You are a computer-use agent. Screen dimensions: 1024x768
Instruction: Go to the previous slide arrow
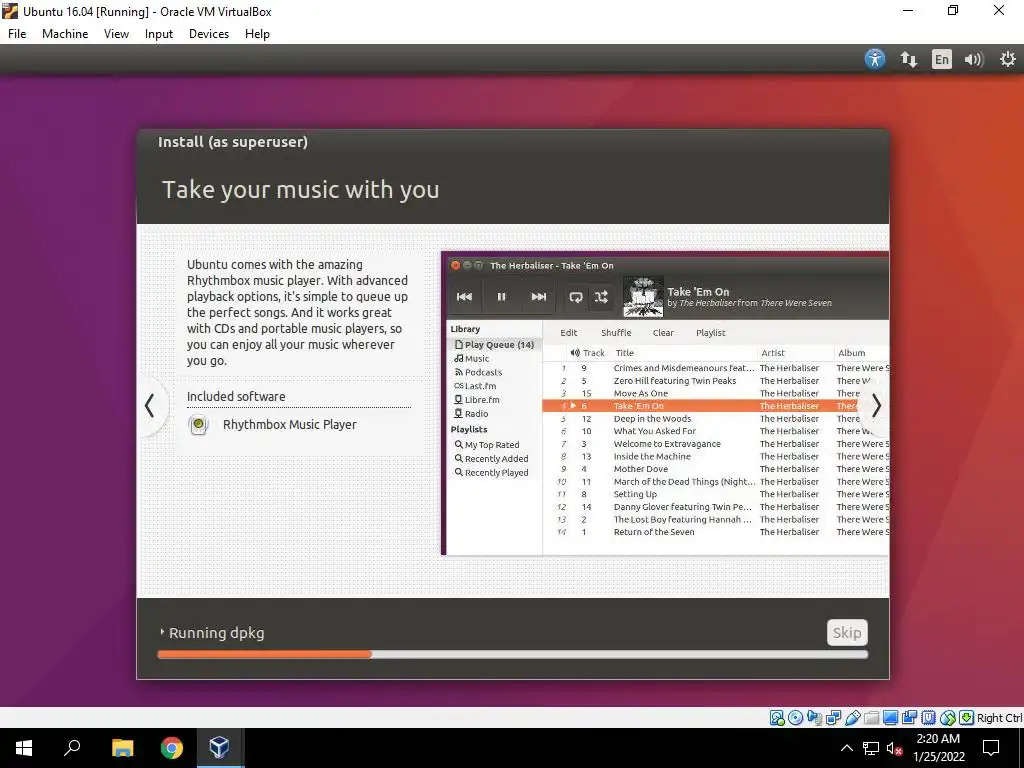pos(150,406)
